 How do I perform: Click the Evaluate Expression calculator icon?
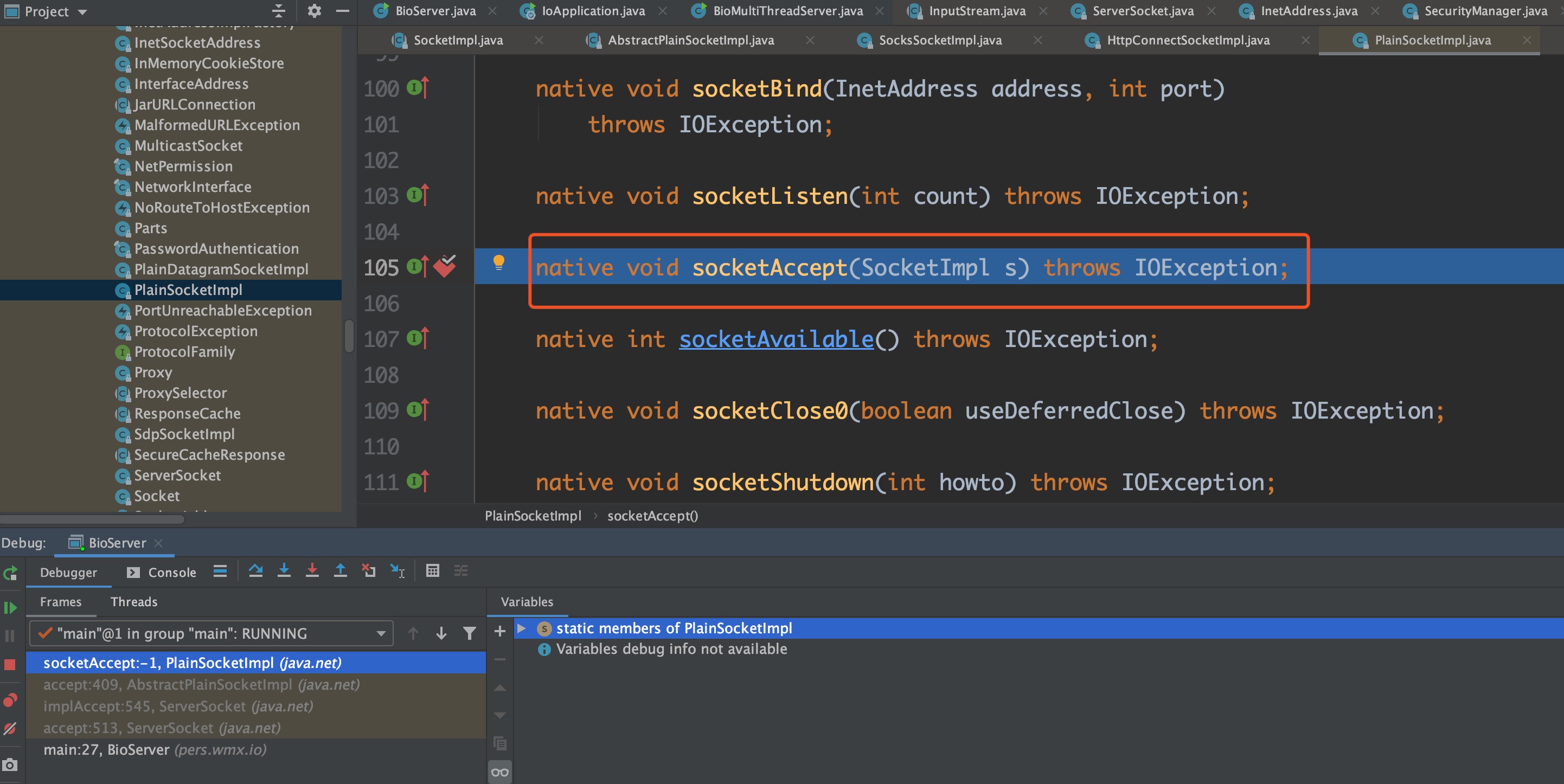point(432,571)
